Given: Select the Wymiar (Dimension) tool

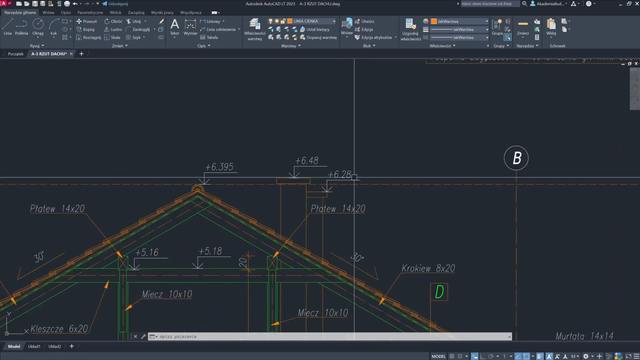Looking at the screenshot, I should tap(190, 27).
